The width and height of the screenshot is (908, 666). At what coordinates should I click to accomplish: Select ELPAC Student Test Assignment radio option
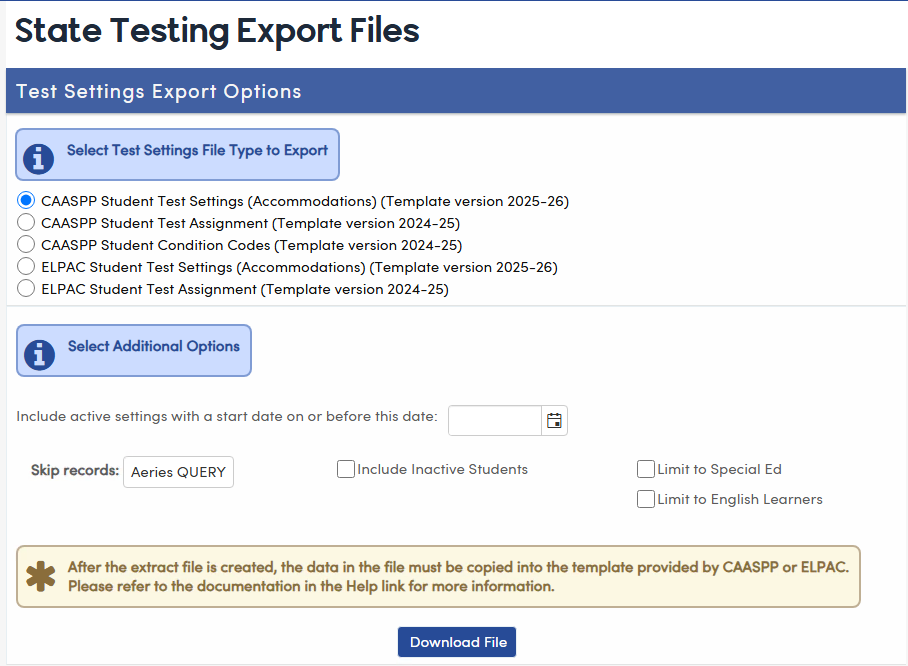[x=25, y=288]
